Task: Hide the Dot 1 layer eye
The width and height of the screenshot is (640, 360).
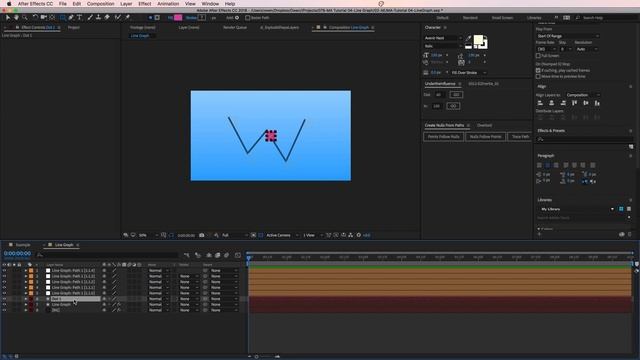Action: (4, 299)
